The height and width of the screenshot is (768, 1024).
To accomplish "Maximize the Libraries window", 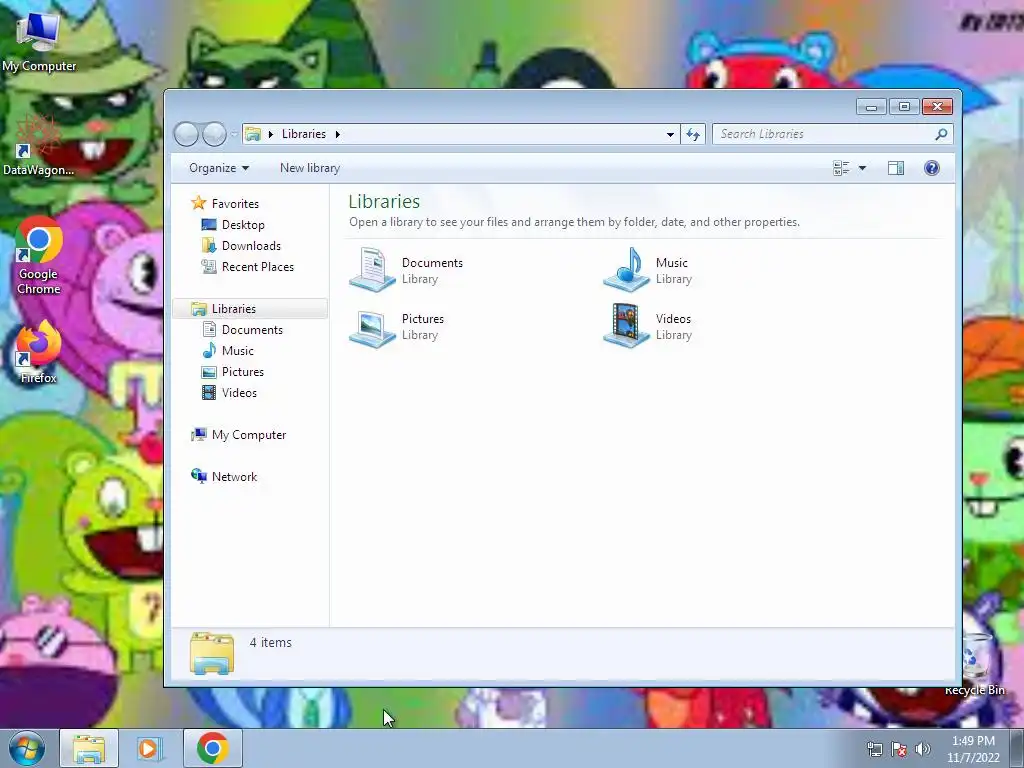I will (904, 106).
